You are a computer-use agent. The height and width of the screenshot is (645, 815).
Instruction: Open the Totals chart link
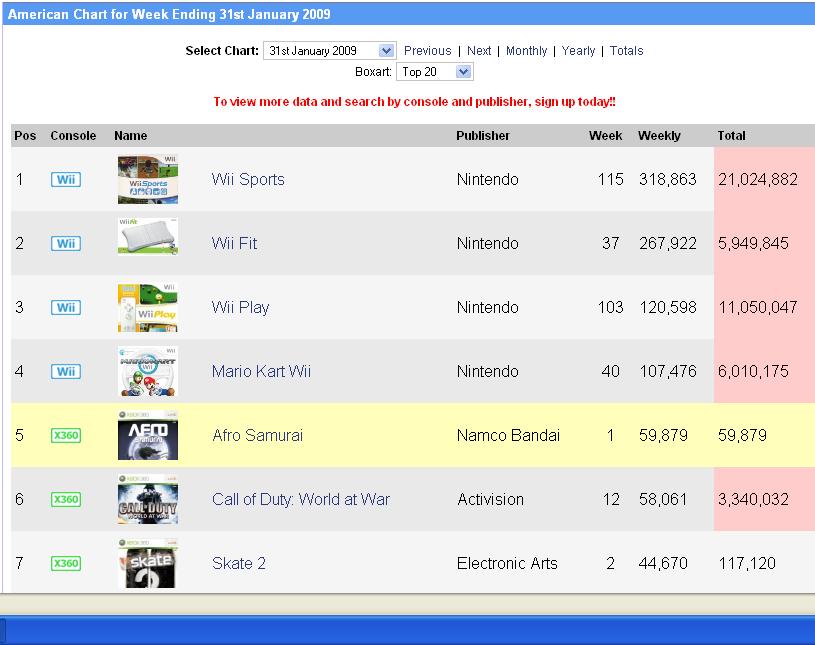[626, 51]
